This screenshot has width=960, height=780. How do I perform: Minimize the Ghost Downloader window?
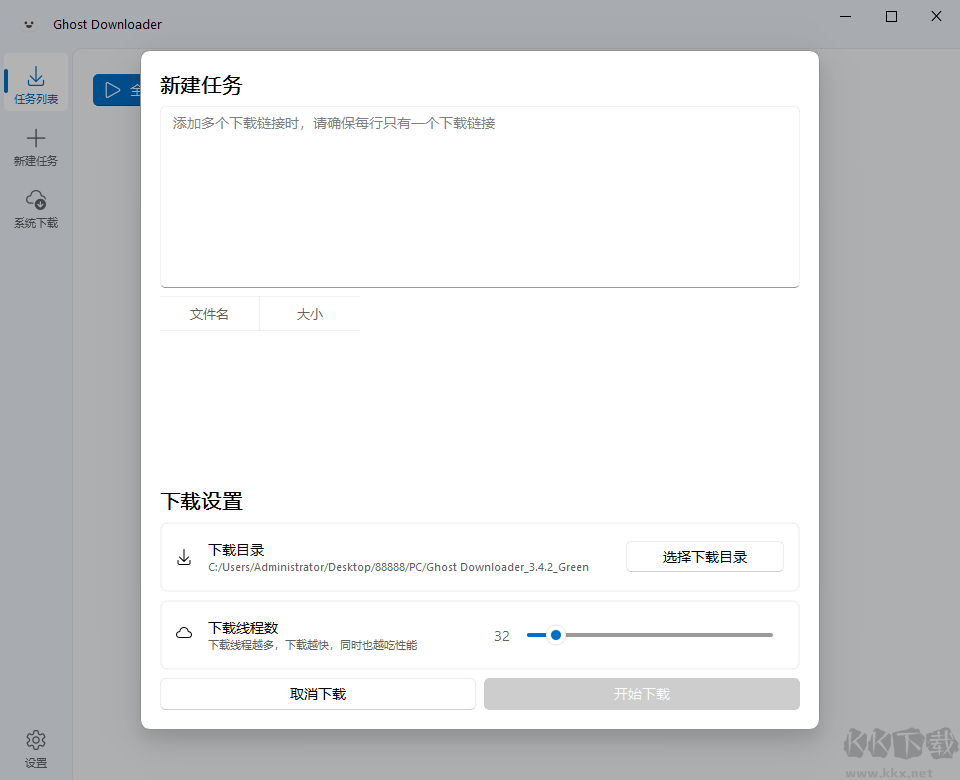point(845,16)
